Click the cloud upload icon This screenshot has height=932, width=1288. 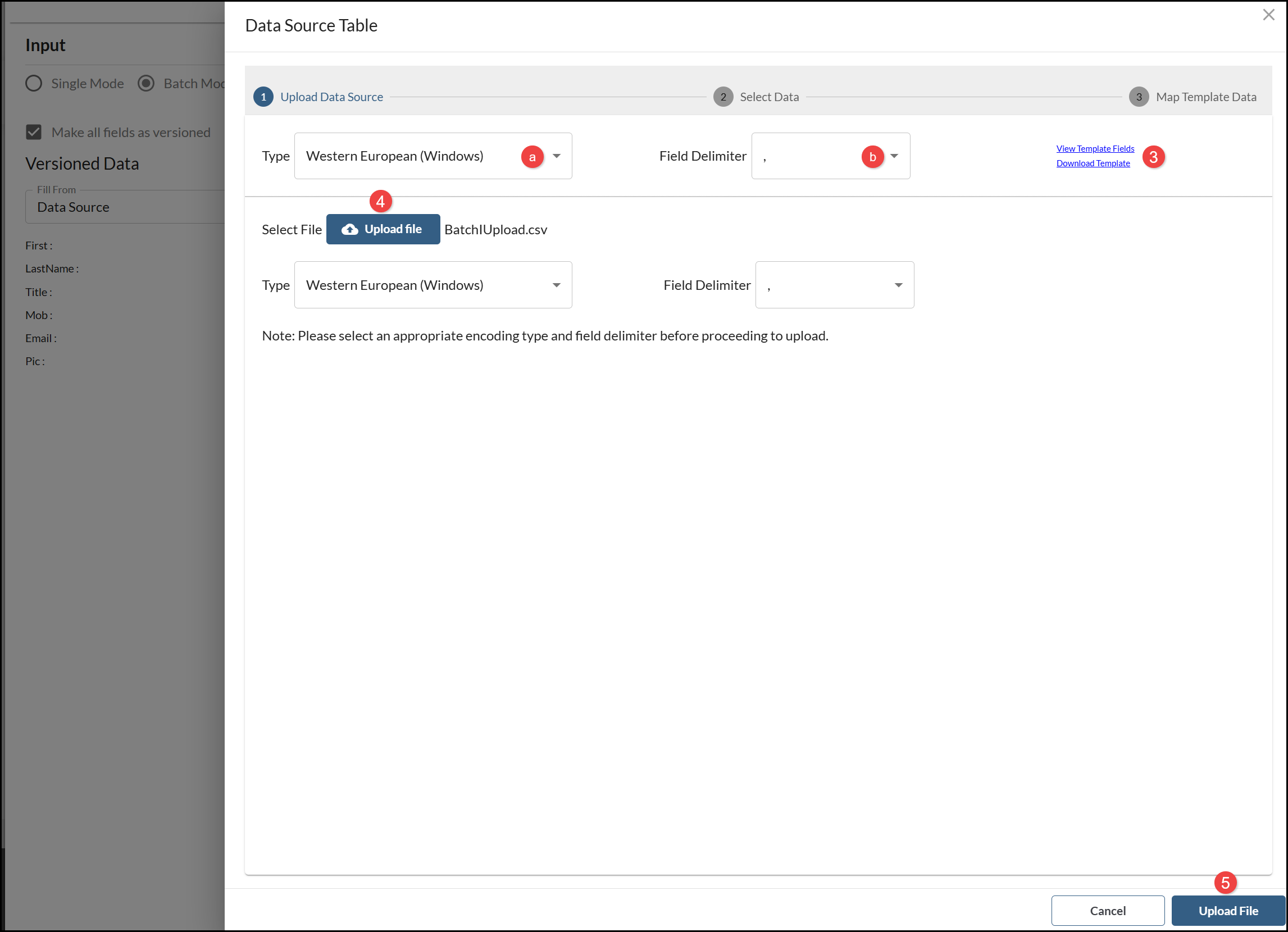(350, 229)
